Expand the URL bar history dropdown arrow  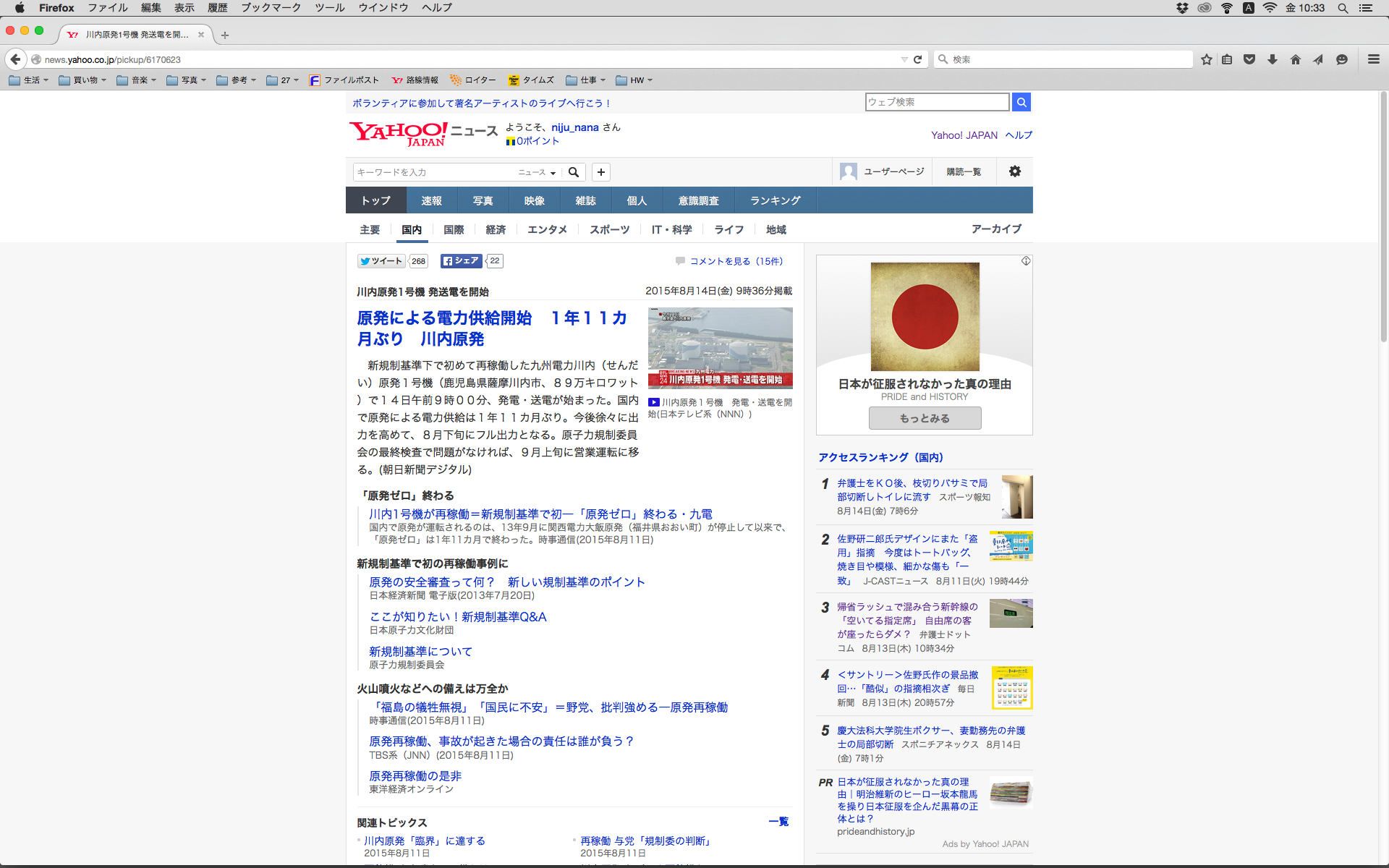point(904,59)
